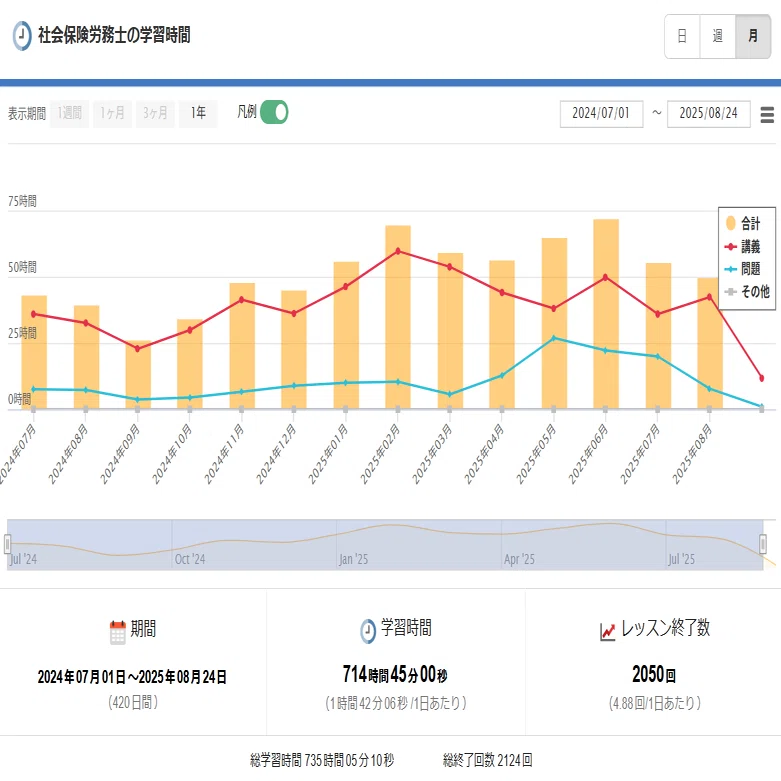
Task: Click 問題 data point for 2025年05月
Action: pyautogui.click(x=554, y=338)
